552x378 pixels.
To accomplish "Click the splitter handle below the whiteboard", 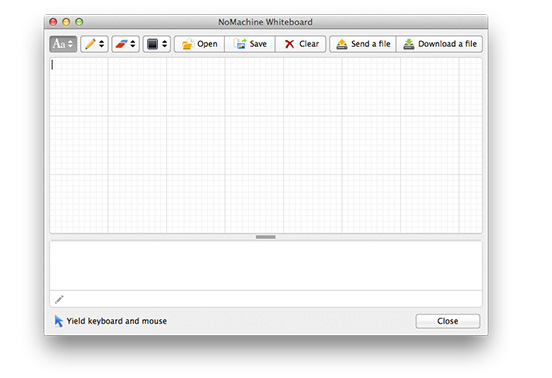I will click(x=265, y=237).
